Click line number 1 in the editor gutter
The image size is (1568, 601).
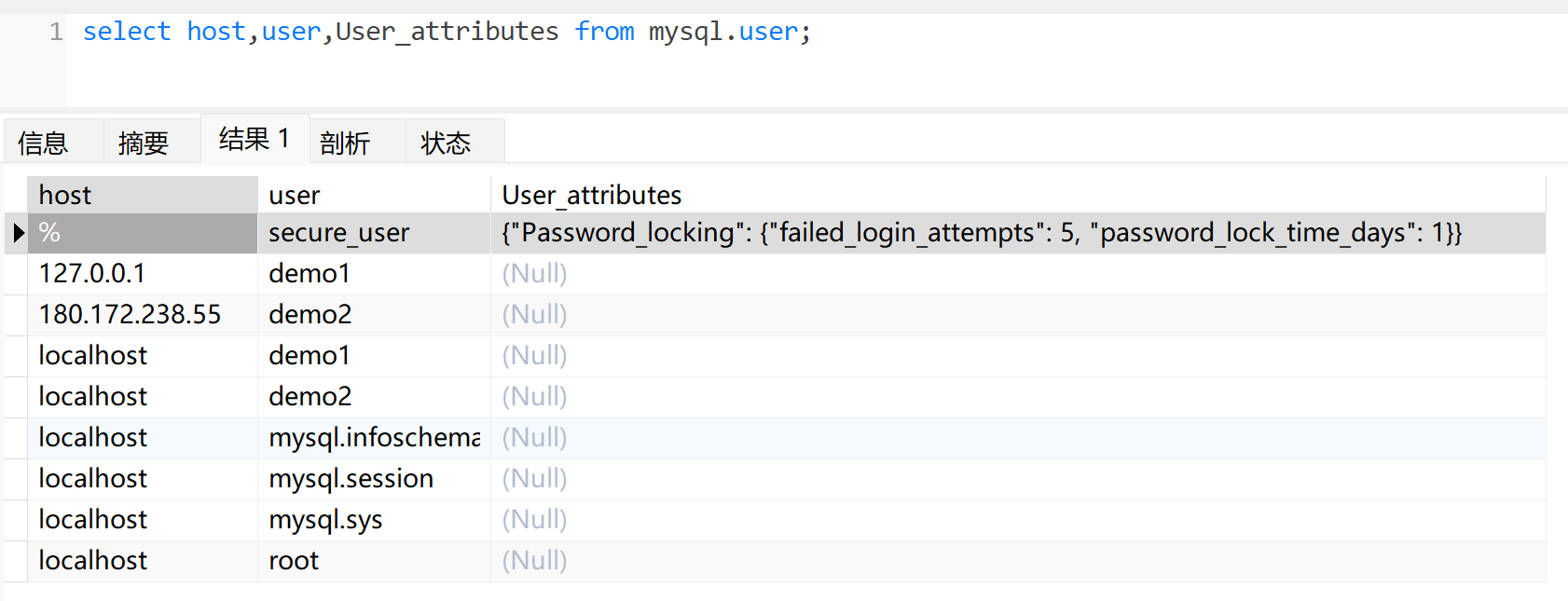56,32
